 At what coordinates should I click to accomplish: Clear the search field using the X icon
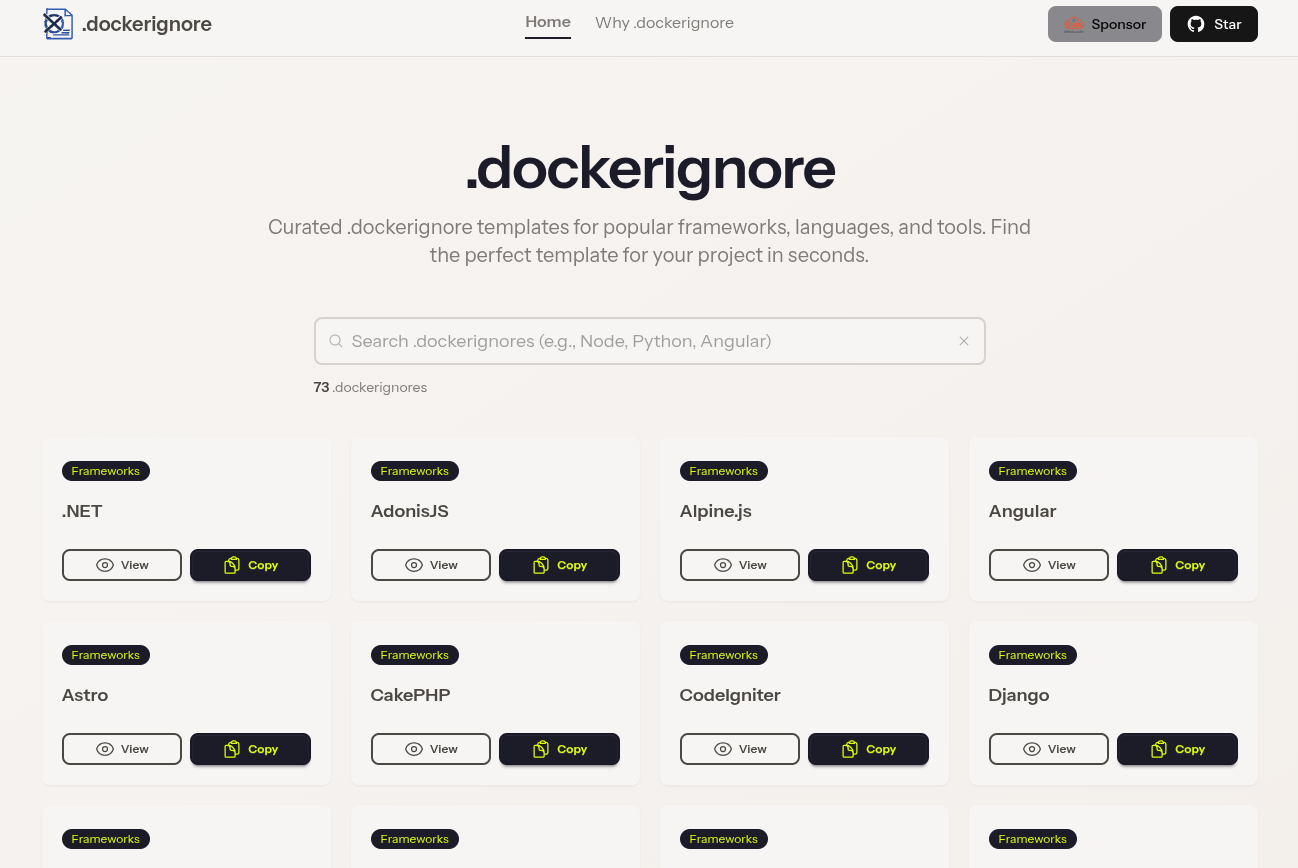[964, 341]
